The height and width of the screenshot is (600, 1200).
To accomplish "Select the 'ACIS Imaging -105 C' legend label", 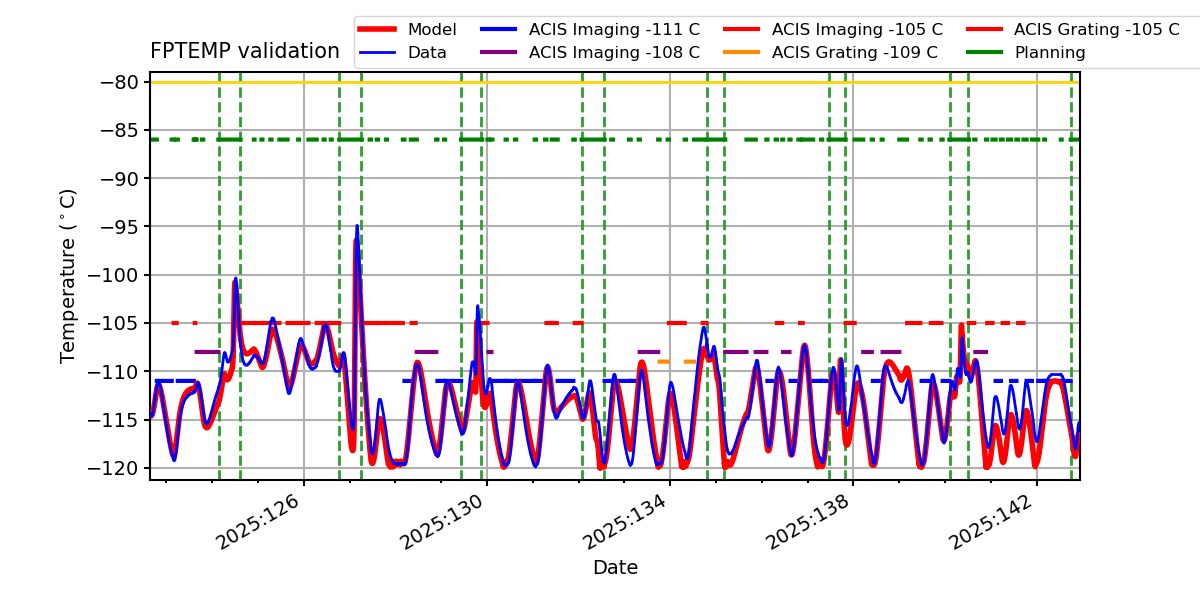I will tap(857, 30).
